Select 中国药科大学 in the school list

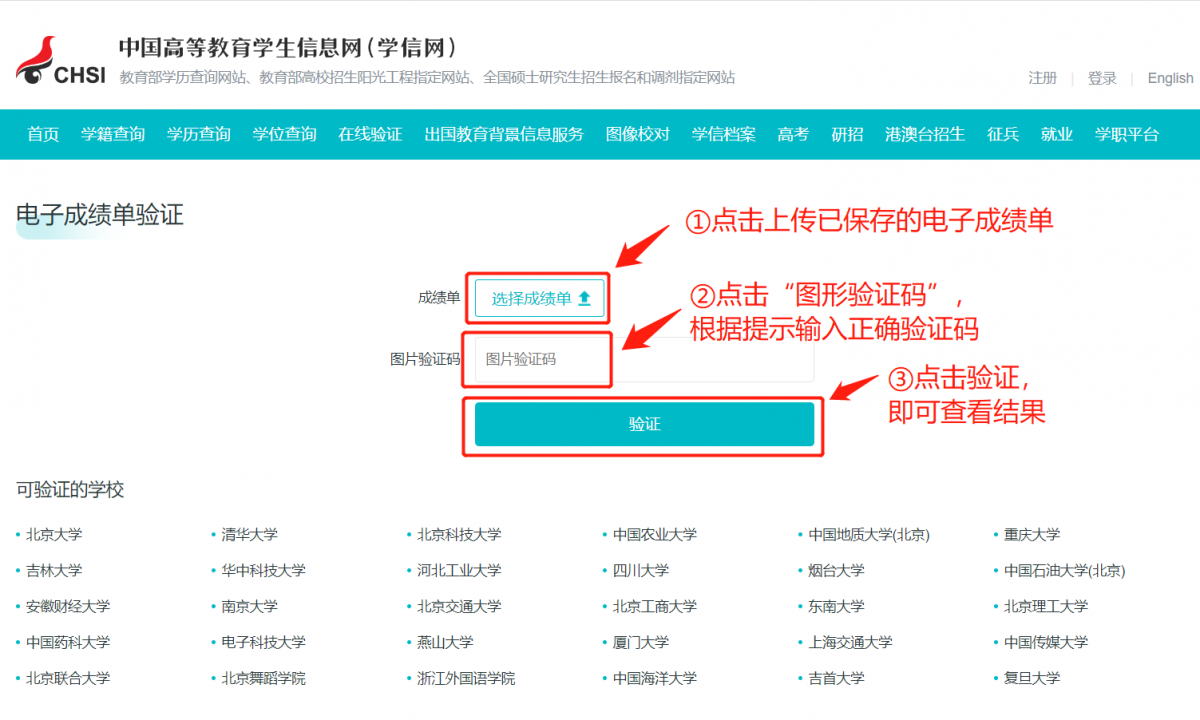click(68, 643)
